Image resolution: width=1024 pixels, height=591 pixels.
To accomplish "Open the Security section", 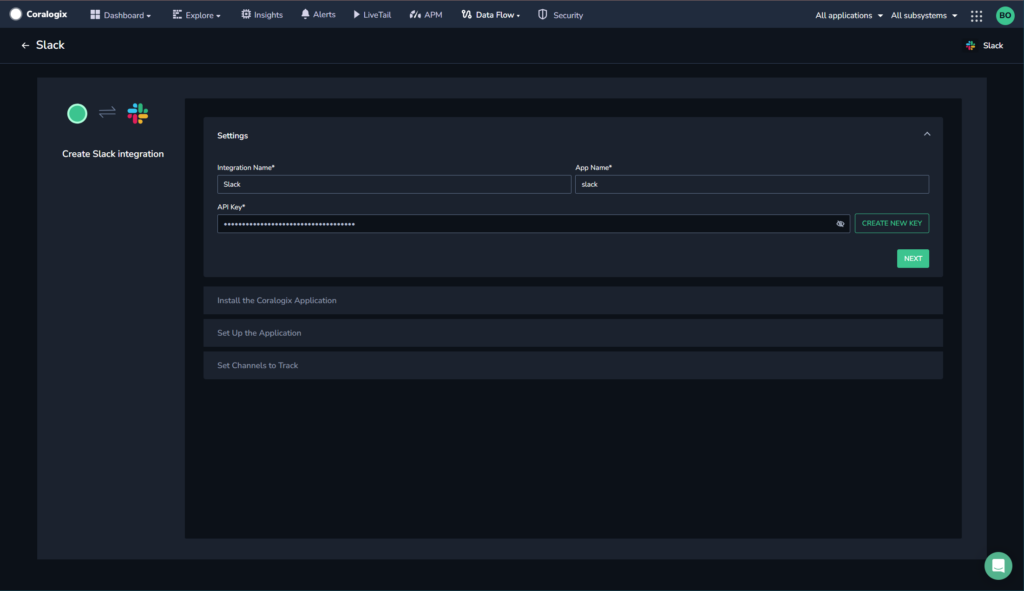I will tap(560, 15).
